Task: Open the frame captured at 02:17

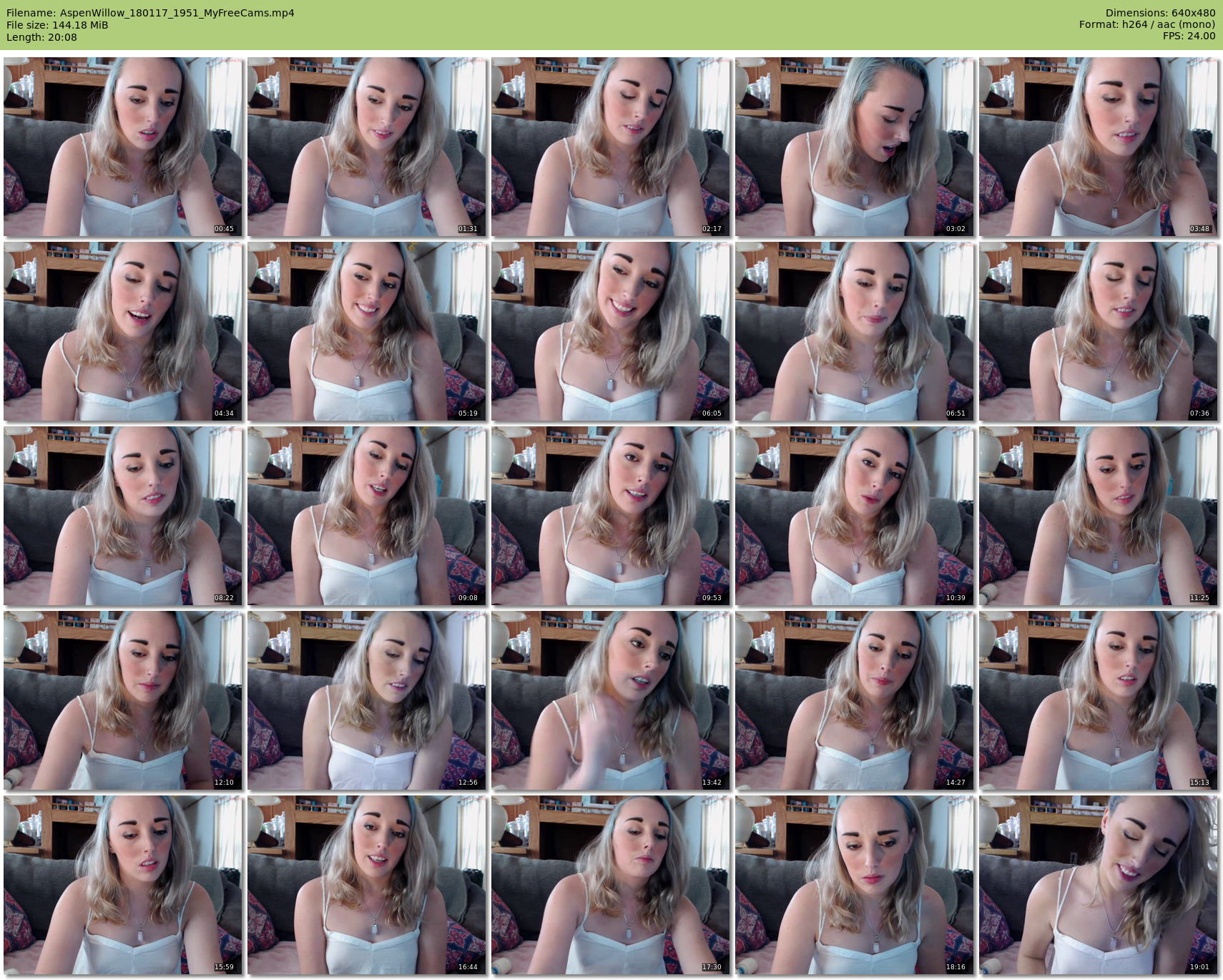Action: [x=611, y=147]
